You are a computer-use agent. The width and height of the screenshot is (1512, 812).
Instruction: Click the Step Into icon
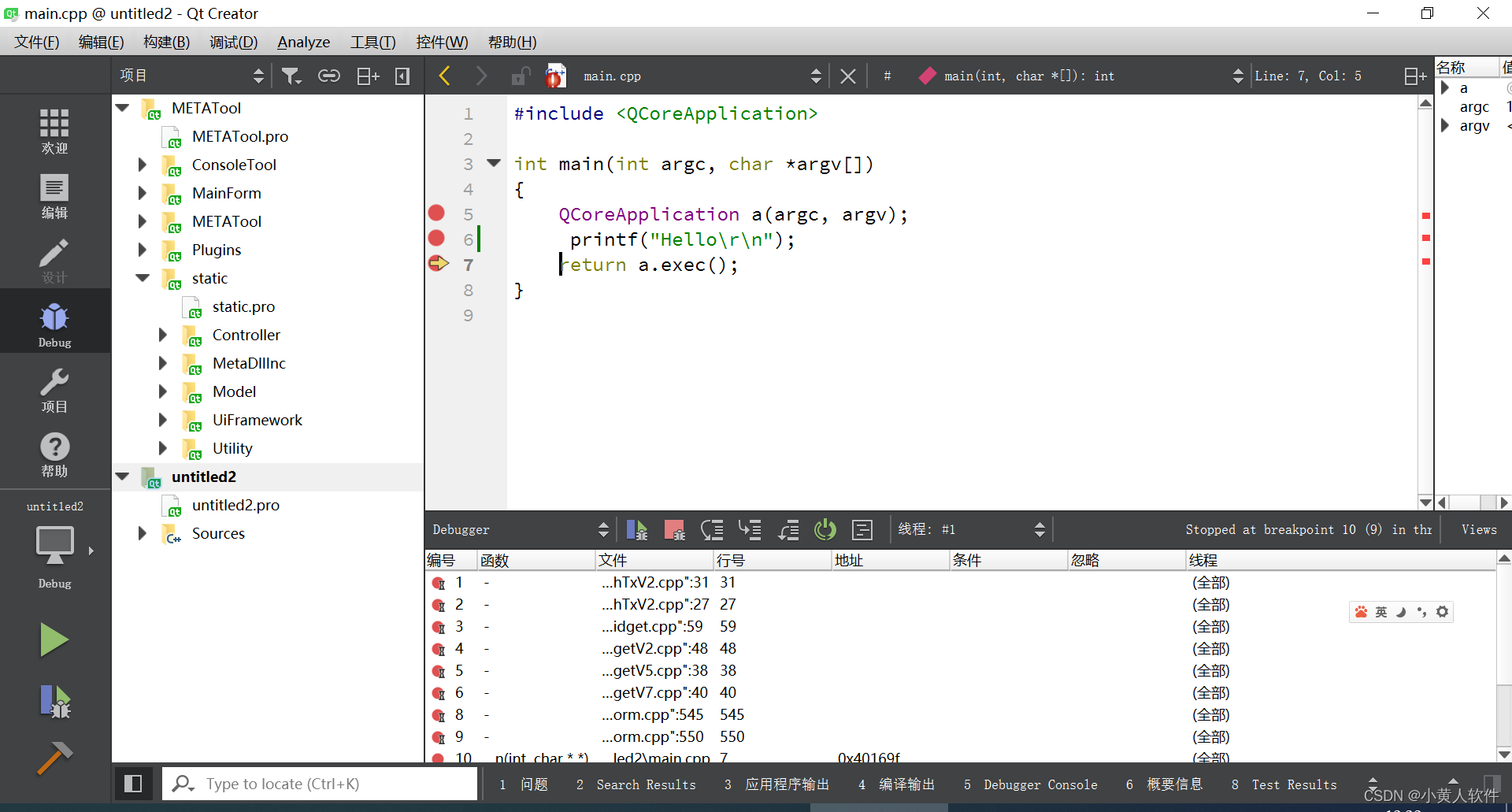[x=750, y=529]
